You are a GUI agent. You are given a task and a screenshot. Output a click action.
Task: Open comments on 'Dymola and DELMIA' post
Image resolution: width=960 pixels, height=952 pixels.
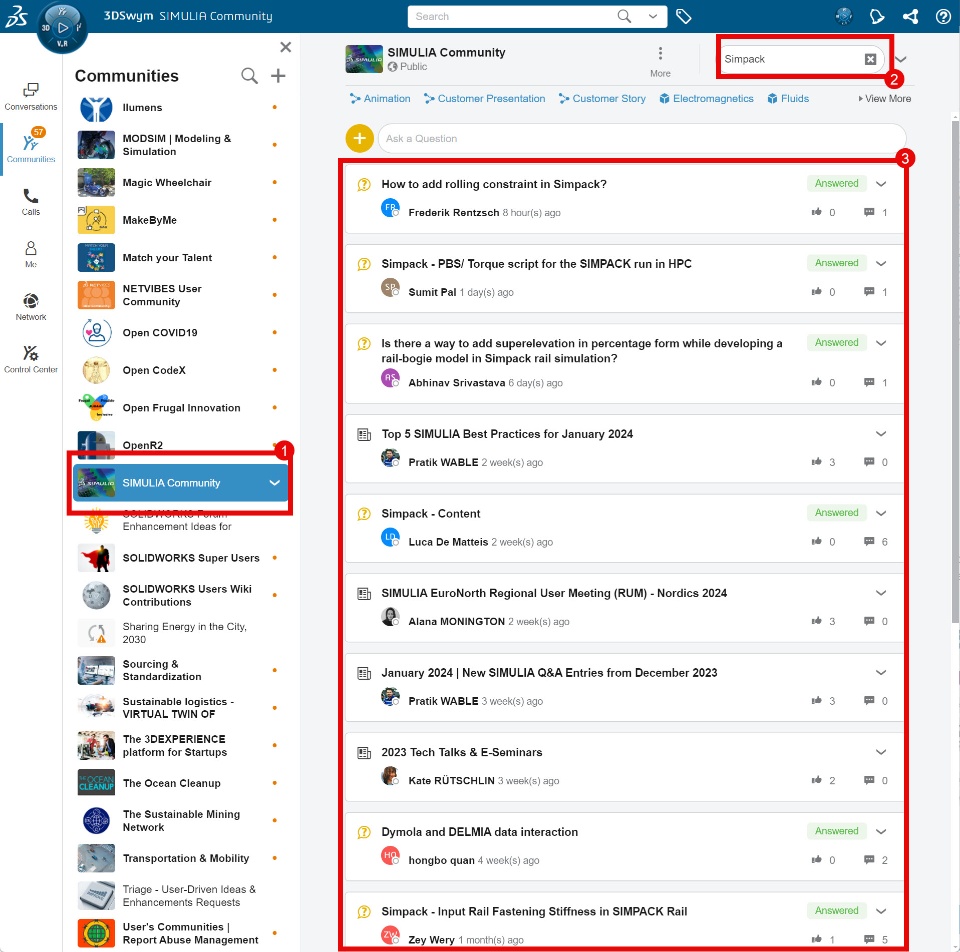pos(869,860)
